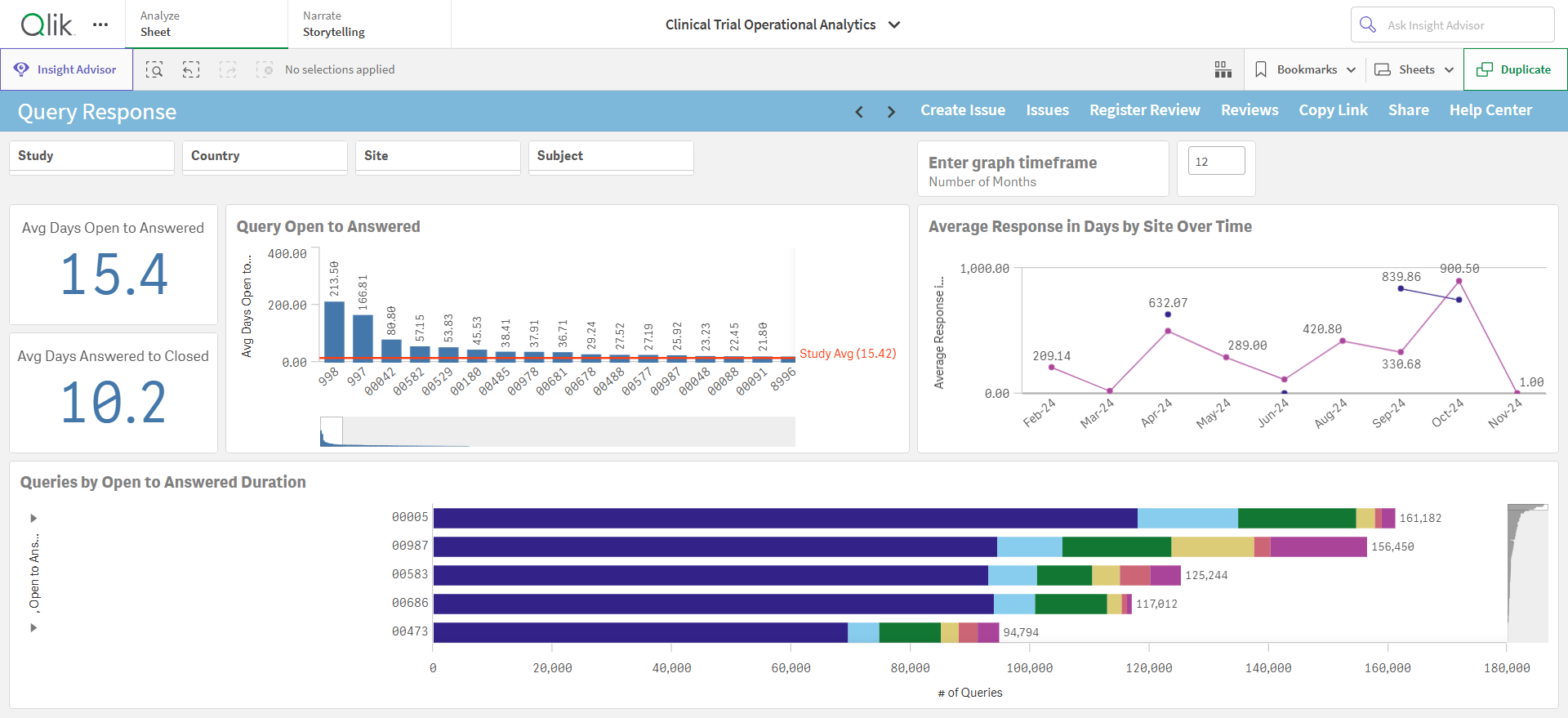Click the smart search selections icon
The width and height of the screenshot is (1568, 718).
click(x=154, y=69)
